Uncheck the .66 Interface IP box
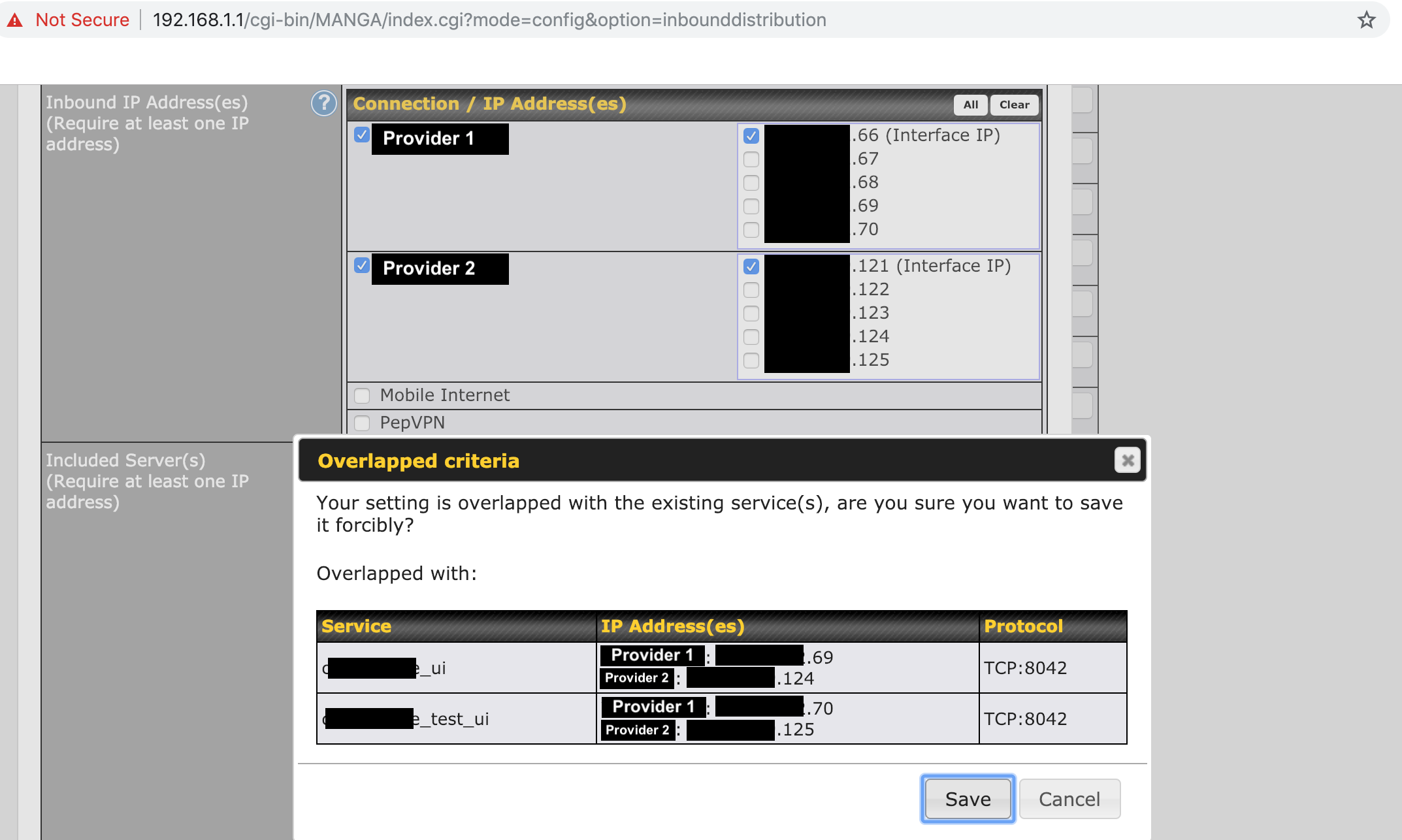Image resolution: width=1402 pixels, height=840 pixels. click(751, 136)
